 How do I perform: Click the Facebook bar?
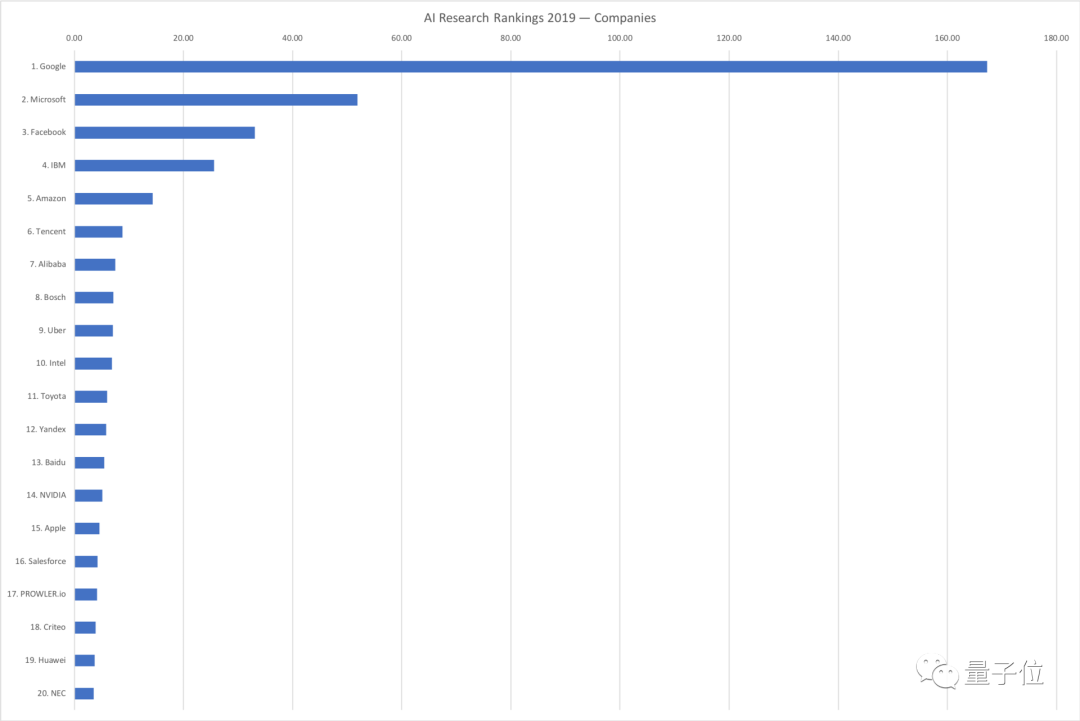coord(165,133)
